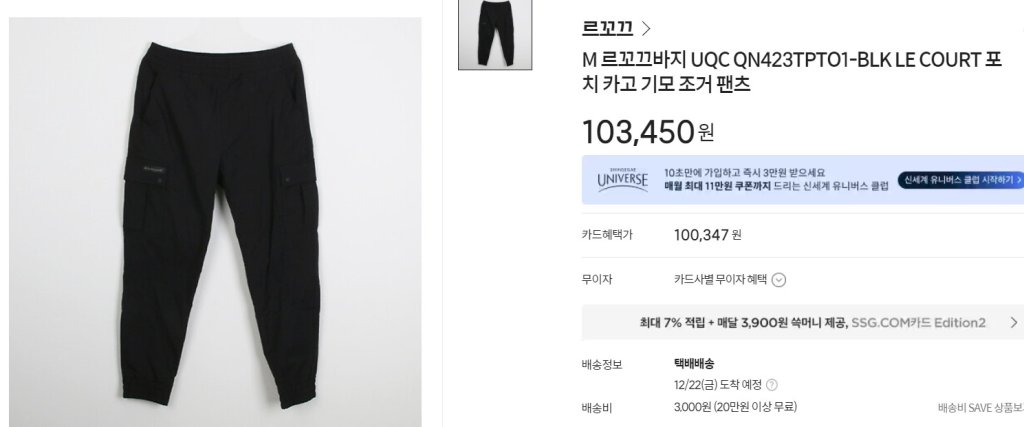Click the chevron beside the 르꼬끄 brand name

point(646,28)
